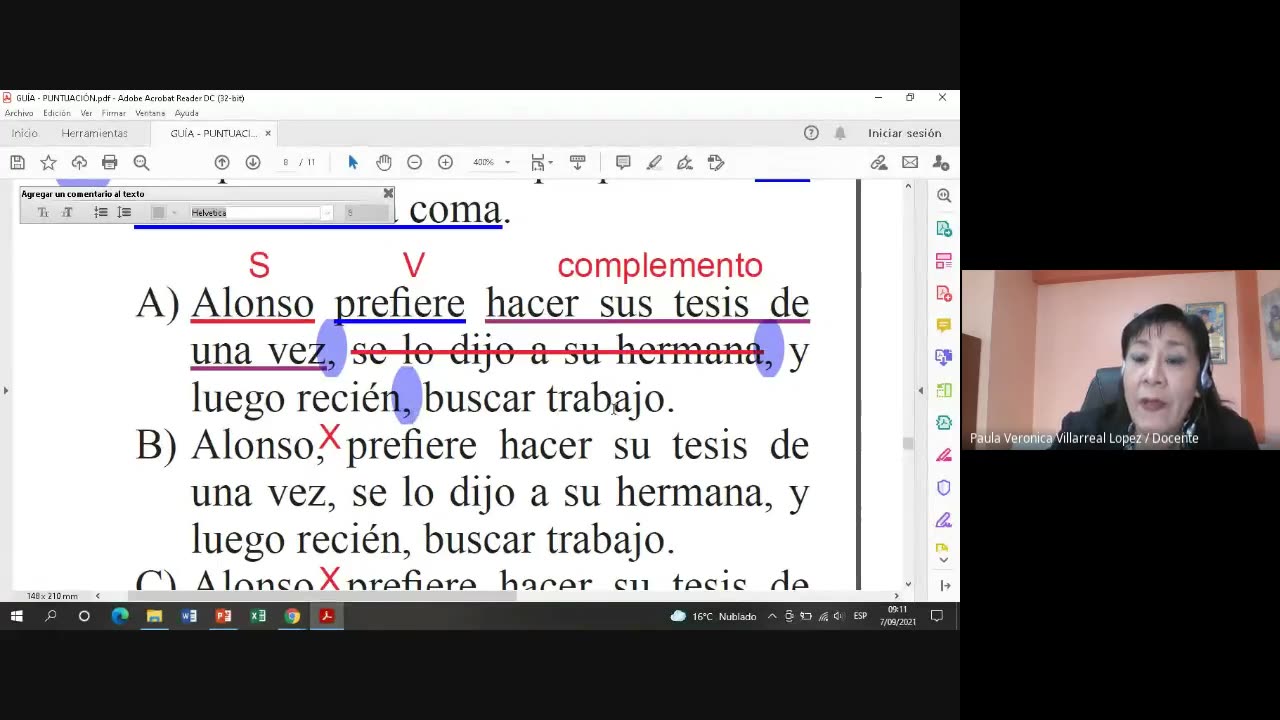Open the Acrobat help question mark
The height and width of the screenshot is (720, 1280).
coord(811,133)
